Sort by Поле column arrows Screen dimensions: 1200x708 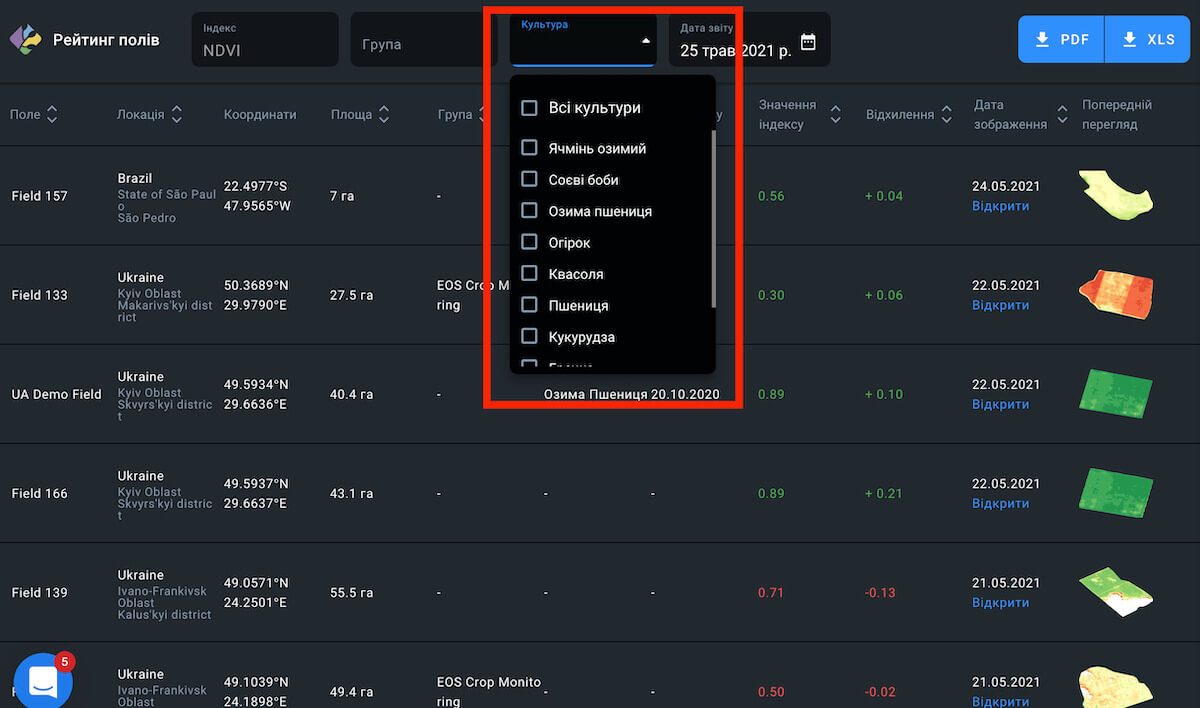(52, 115)
